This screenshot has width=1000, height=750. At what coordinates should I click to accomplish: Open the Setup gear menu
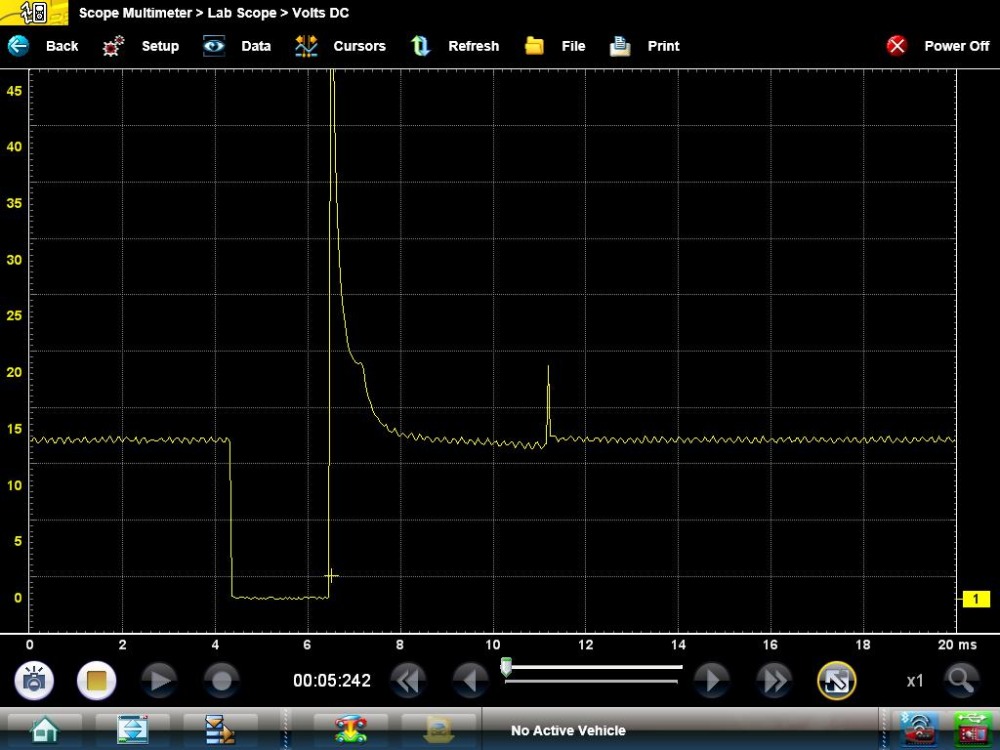pyautogui.click(x=114, y=46)
